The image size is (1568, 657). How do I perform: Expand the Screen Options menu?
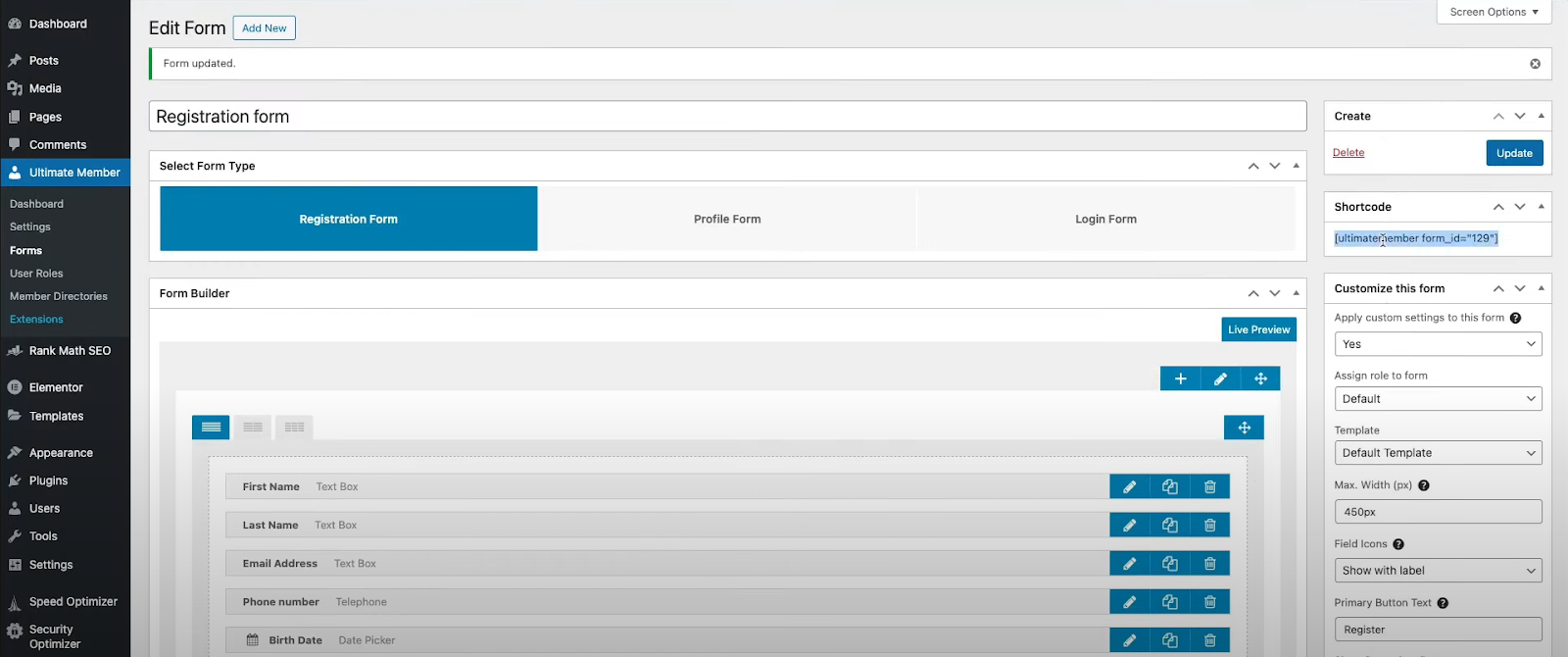coord(1494,12)
